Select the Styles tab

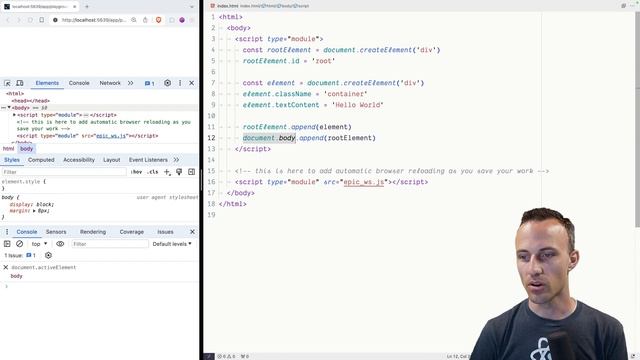pyautogui.click(x=12, y=160)
